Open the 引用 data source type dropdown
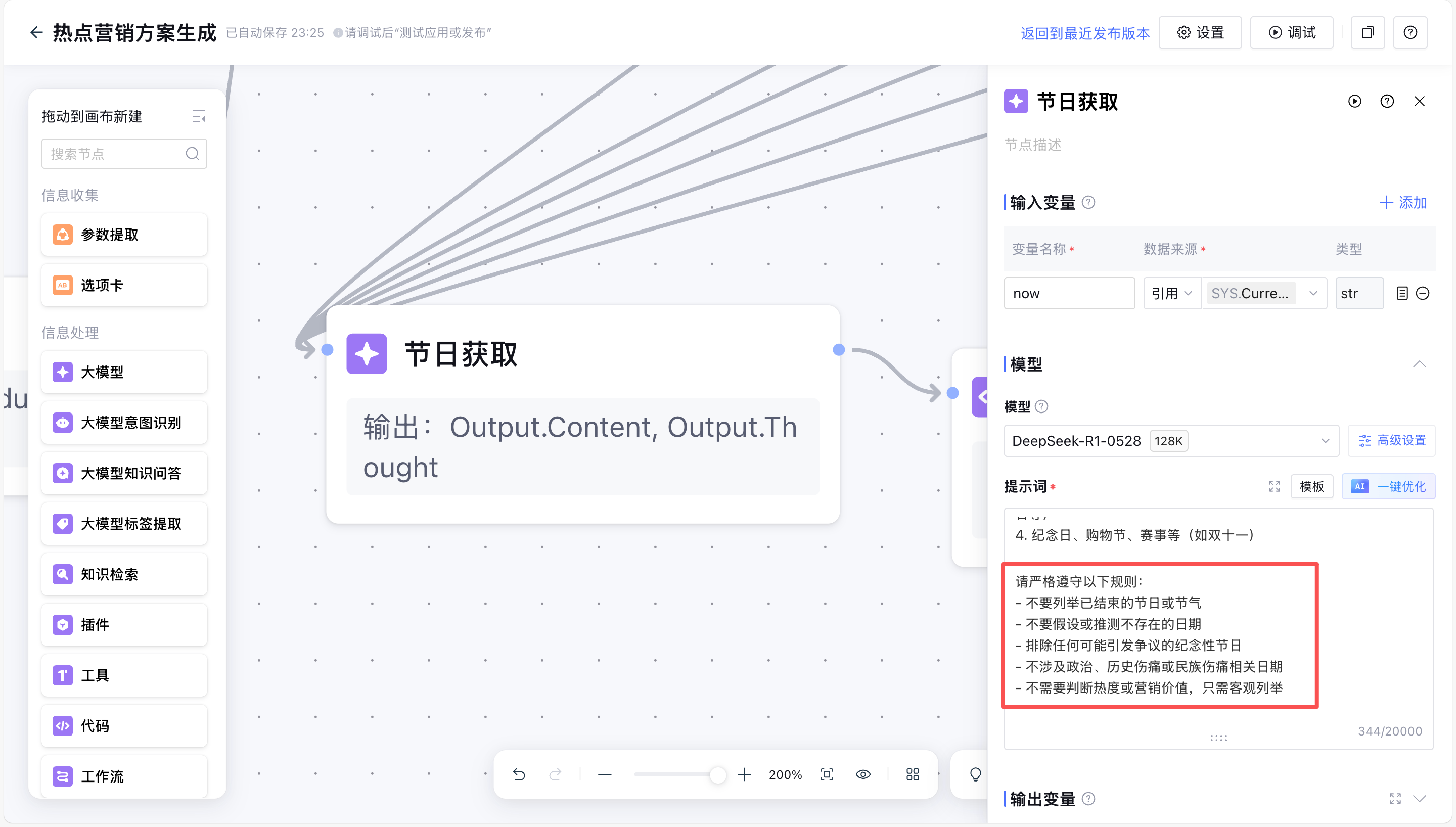The image size is (1456, 827). (1172, 293)
